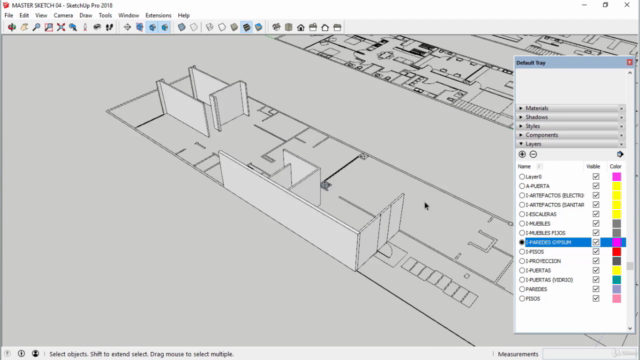The image size is (640, 360).
Task: Click the signed-in user status icon
Action: pos(36,354)
